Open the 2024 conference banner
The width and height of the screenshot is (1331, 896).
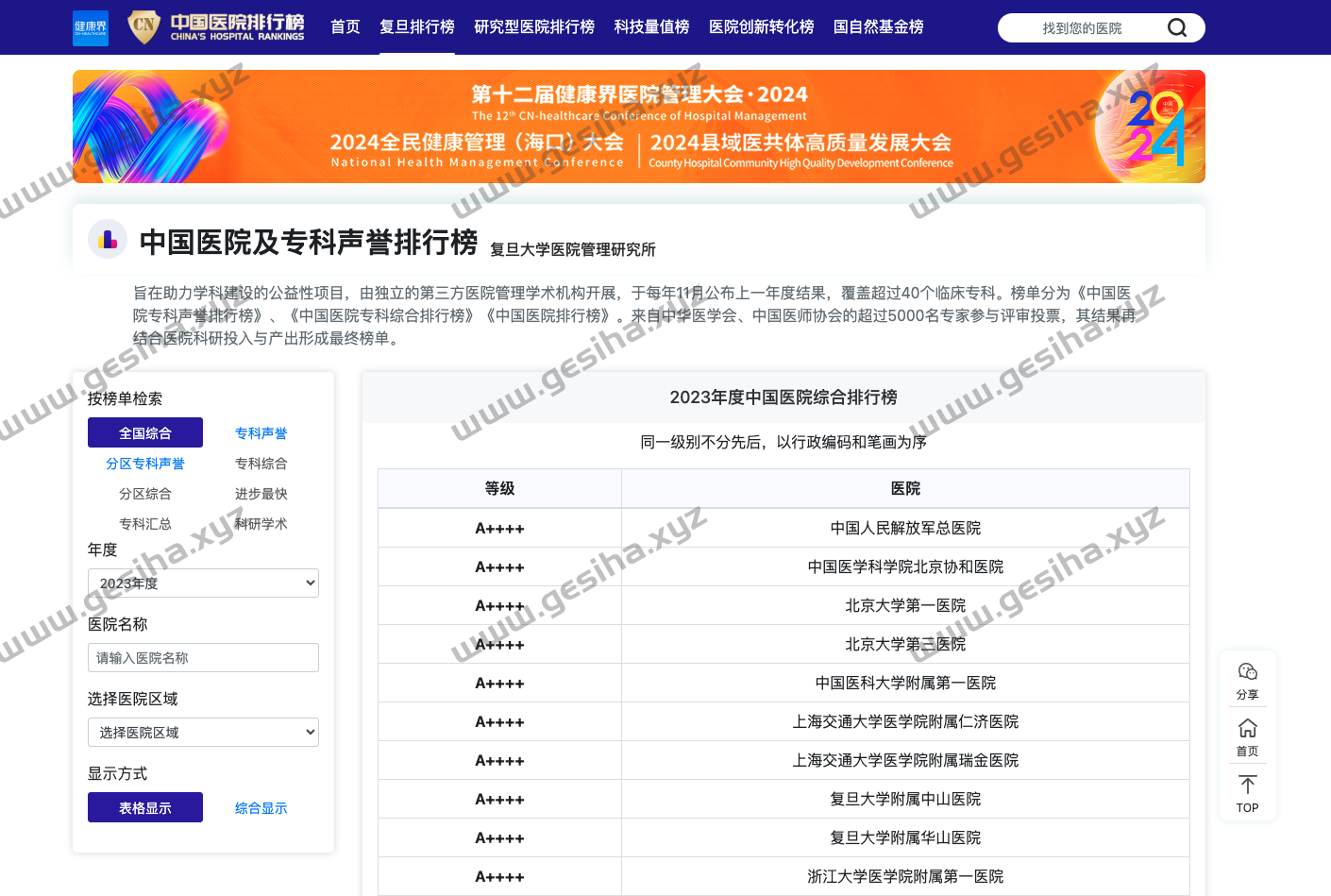point(638,127)
